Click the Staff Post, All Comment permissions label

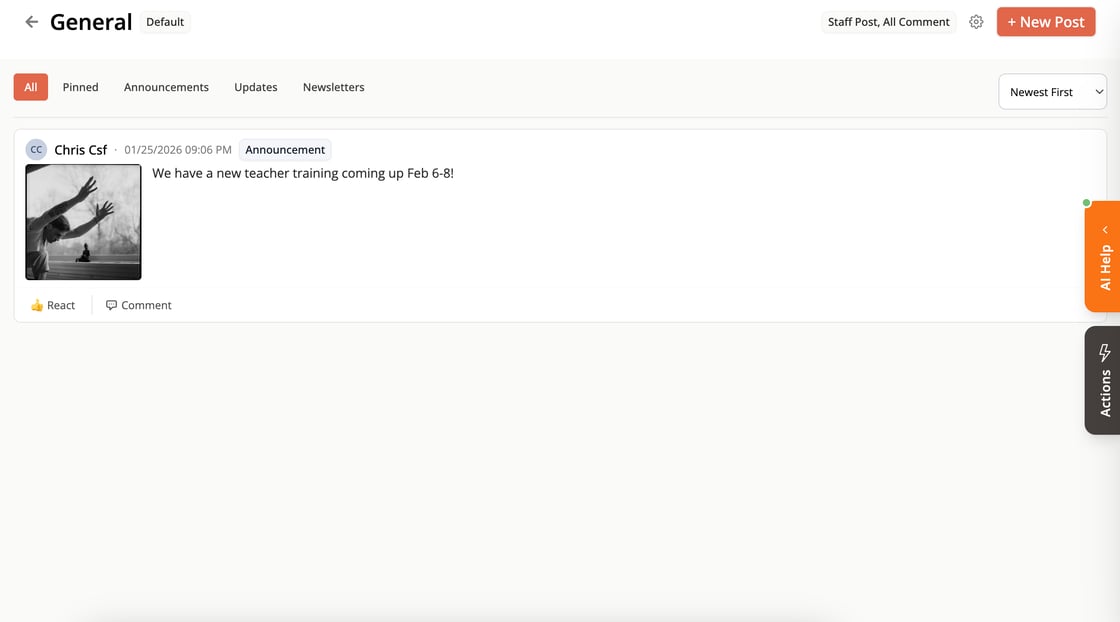(888, 21)
